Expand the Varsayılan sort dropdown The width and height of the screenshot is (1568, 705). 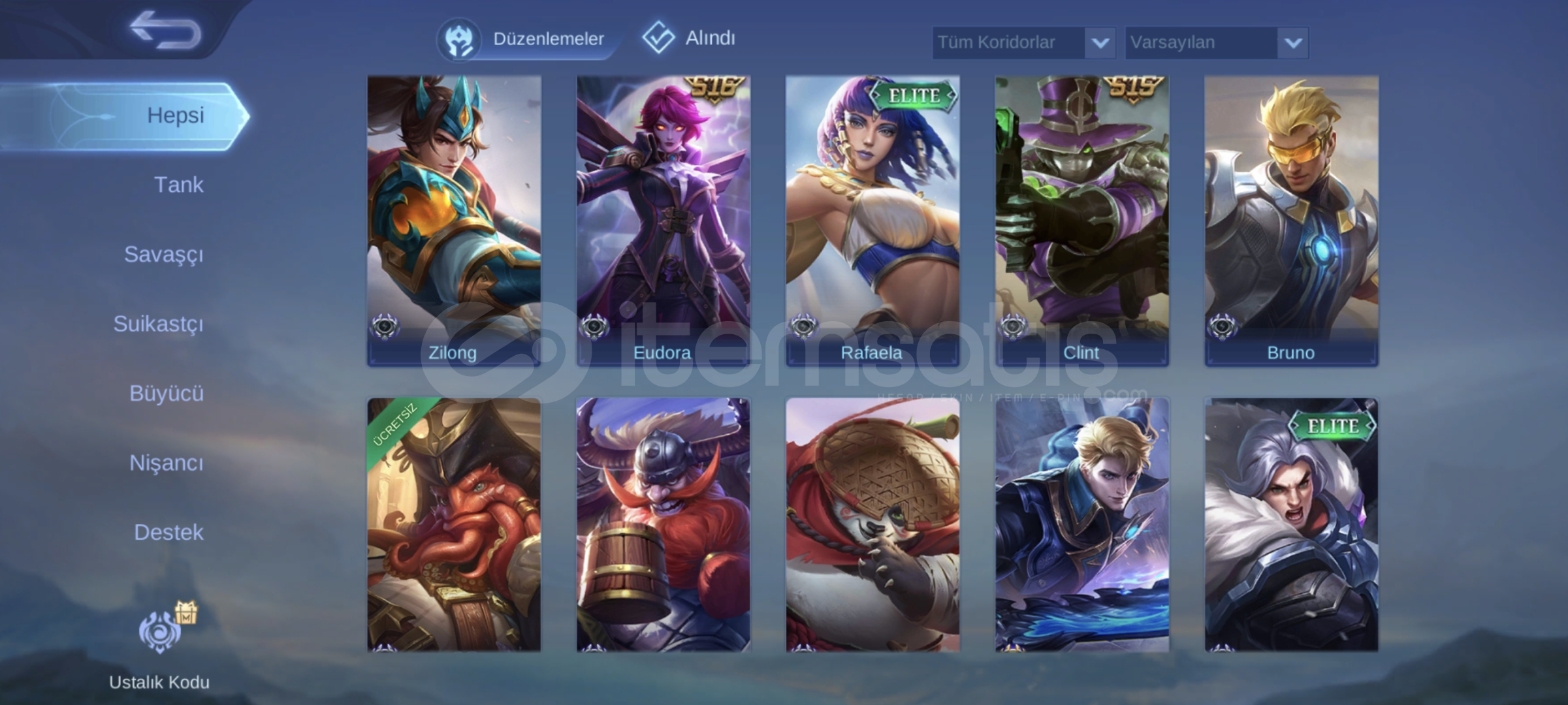[1216, 43]
